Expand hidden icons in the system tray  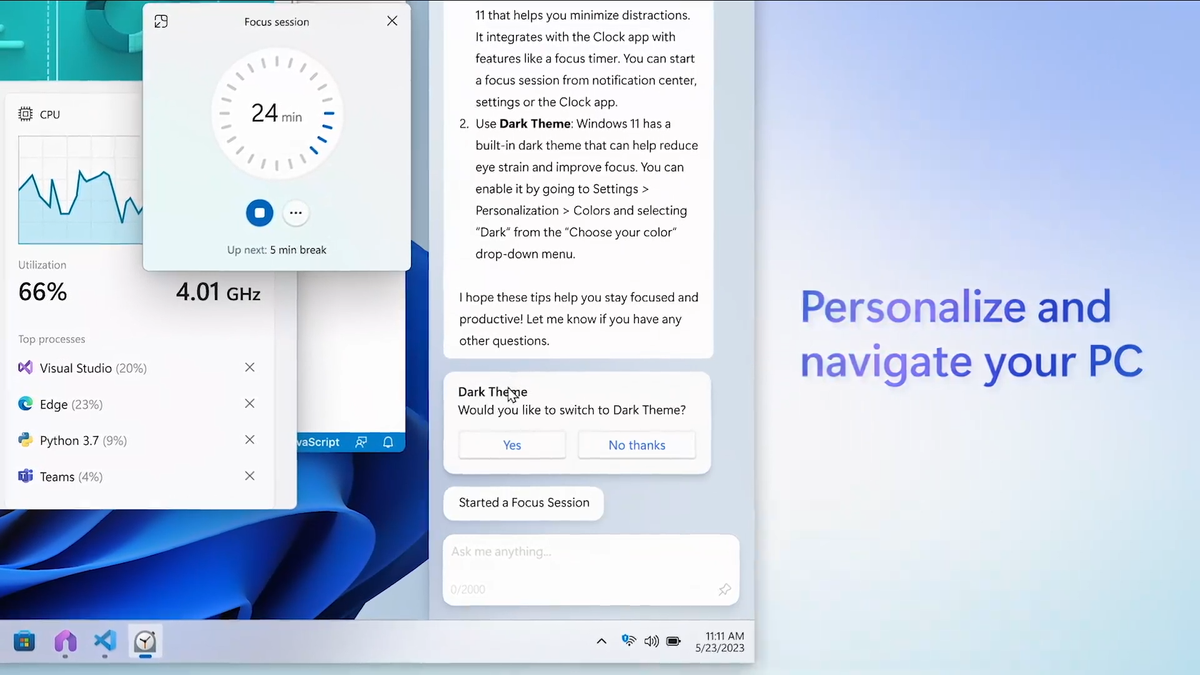[x=601, y=641]
